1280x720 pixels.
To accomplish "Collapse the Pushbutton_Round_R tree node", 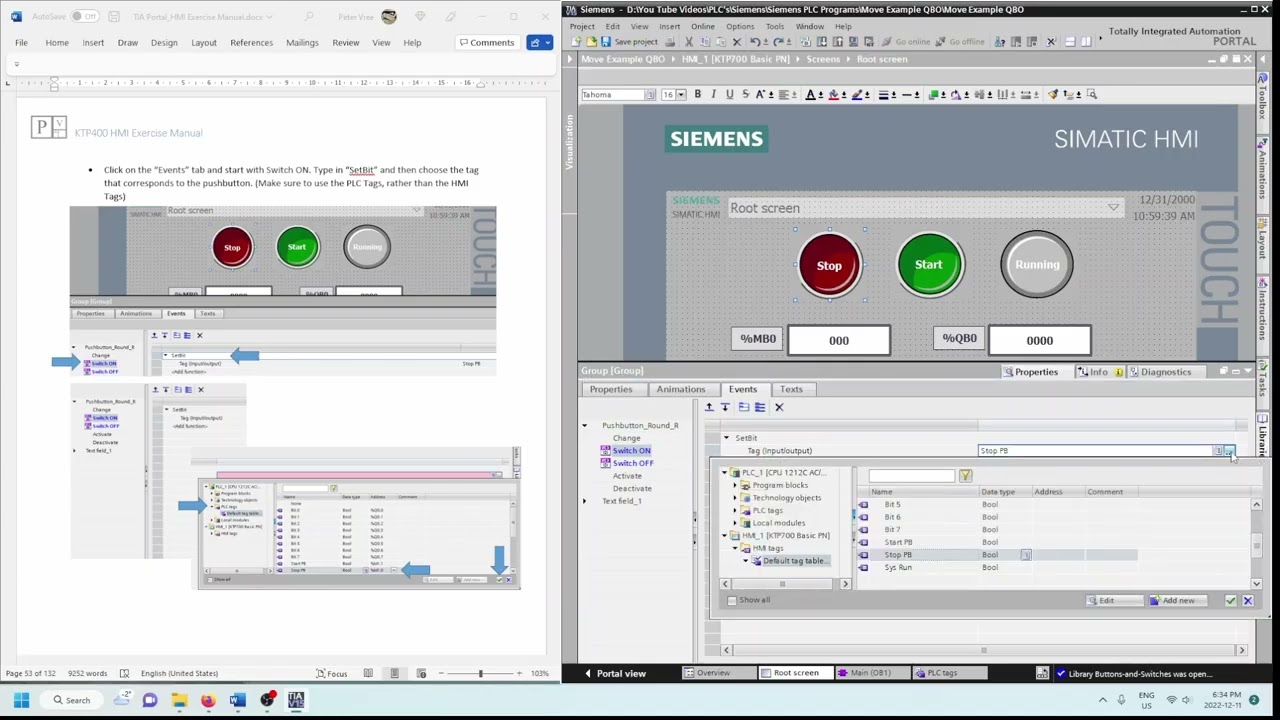I will coord(585,426).
